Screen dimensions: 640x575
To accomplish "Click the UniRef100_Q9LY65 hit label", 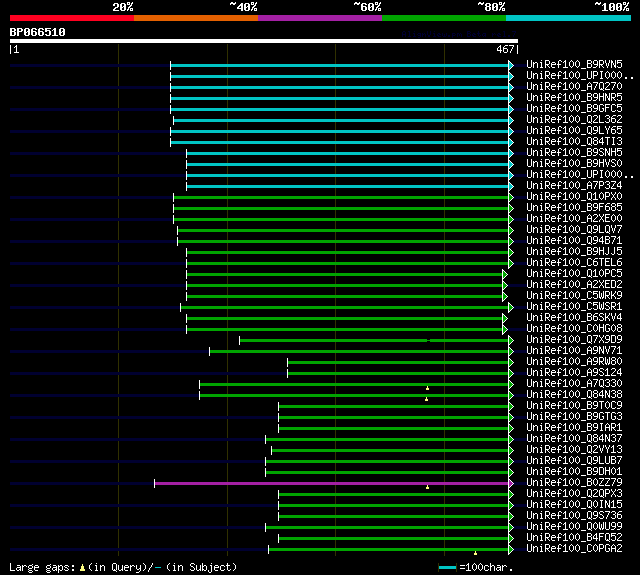I will (x=574, y=131).
